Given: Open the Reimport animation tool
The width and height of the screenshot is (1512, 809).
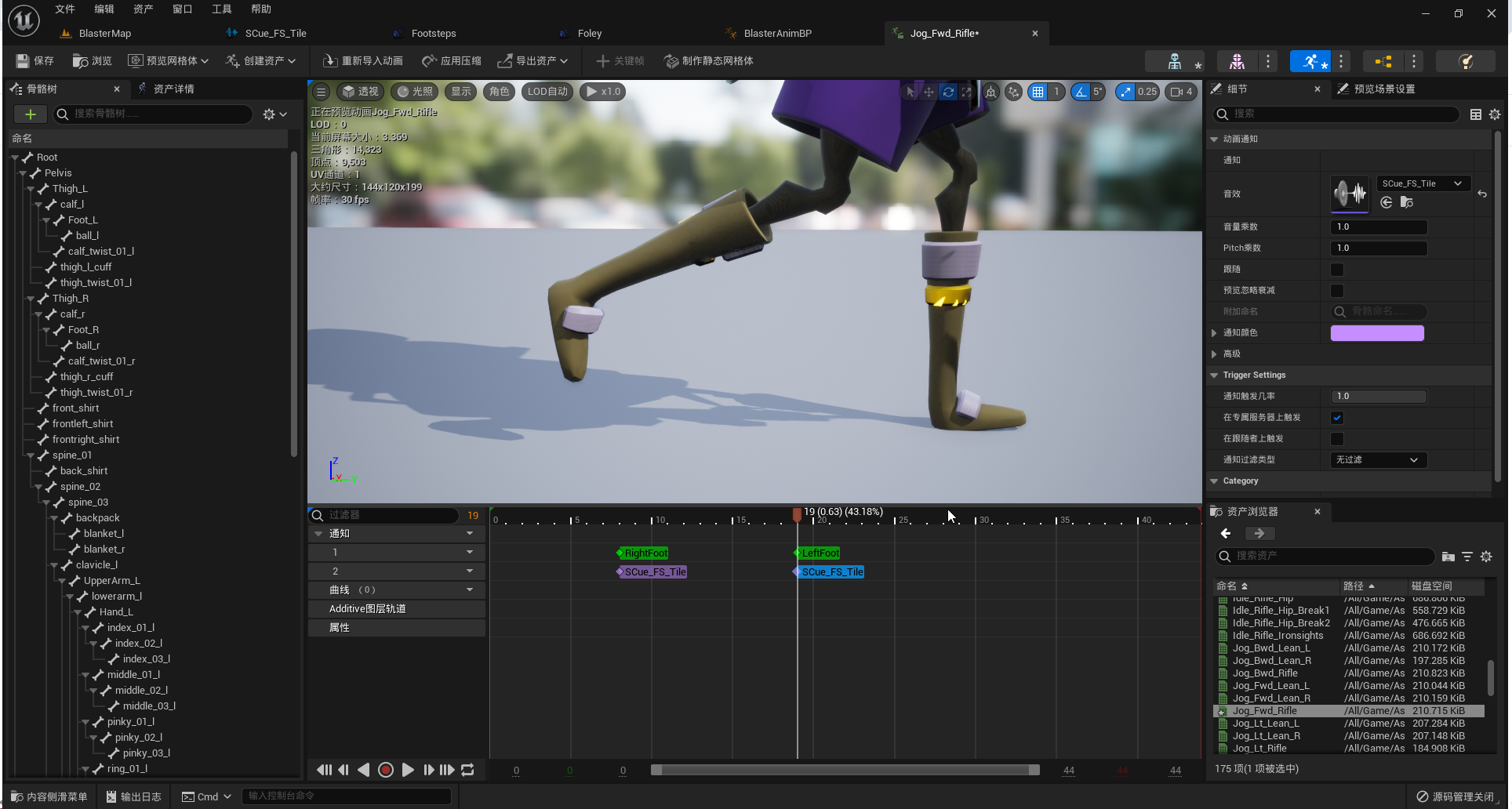Looking at the screenshot, I should point(363,60).
